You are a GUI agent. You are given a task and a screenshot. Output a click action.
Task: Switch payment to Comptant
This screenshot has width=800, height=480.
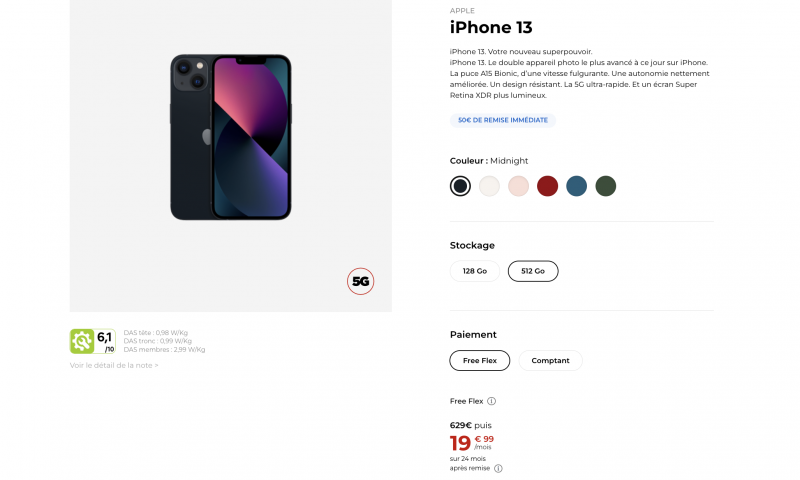click(550, 360)
